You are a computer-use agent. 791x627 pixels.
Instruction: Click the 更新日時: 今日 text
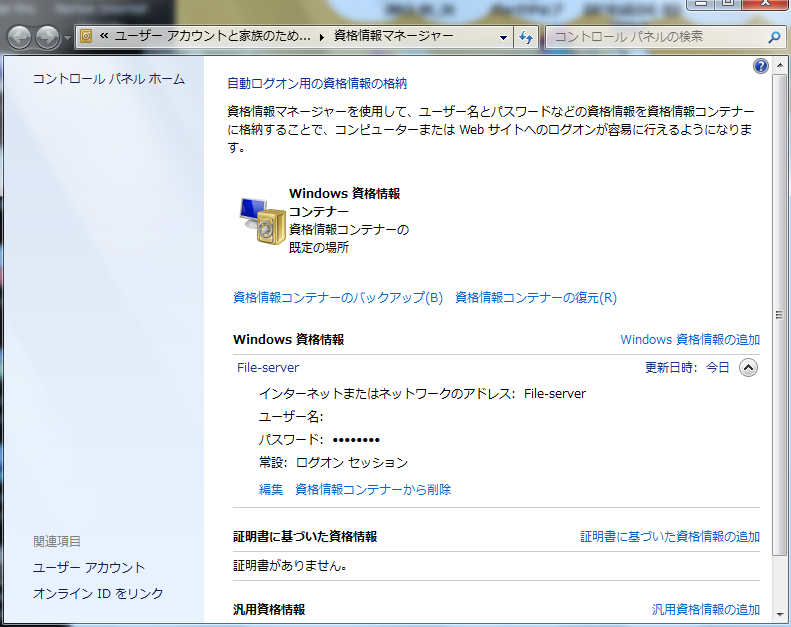pyautogui.click(x=687, y=368)
